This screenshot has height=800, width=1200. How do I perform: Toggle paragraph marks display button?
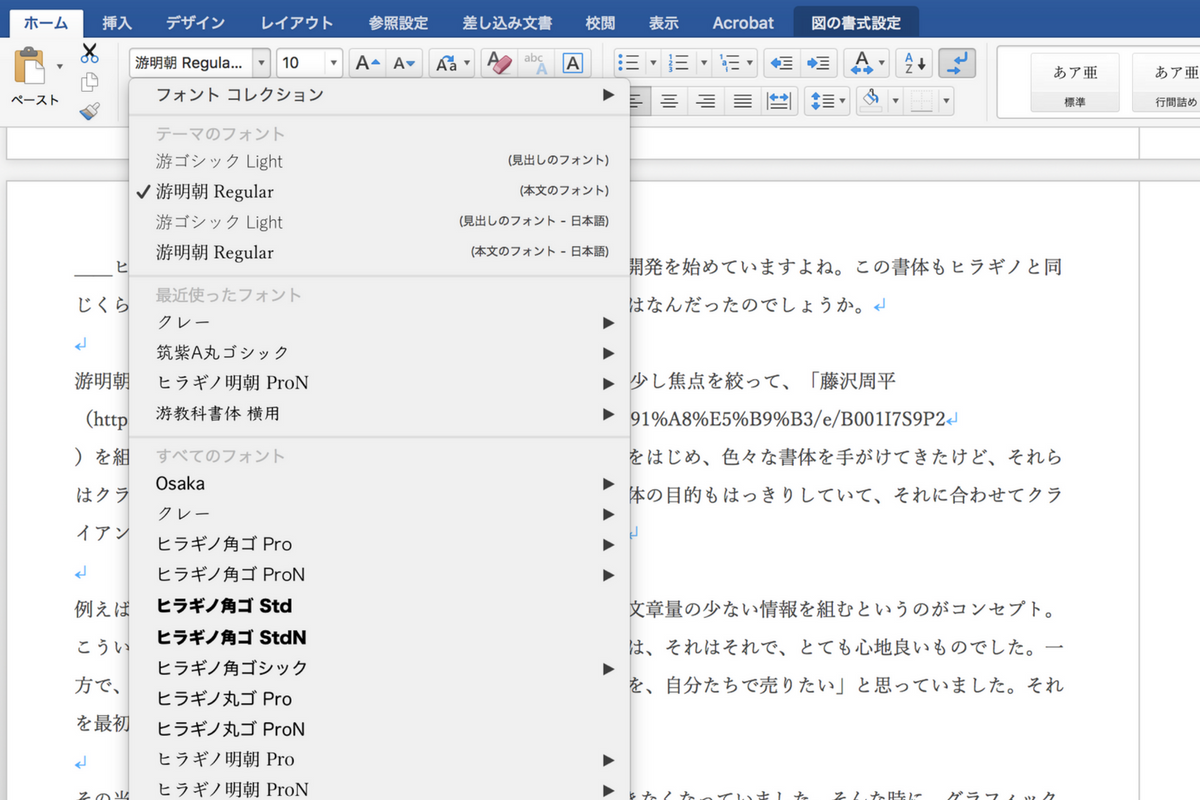tap(957, 63)
